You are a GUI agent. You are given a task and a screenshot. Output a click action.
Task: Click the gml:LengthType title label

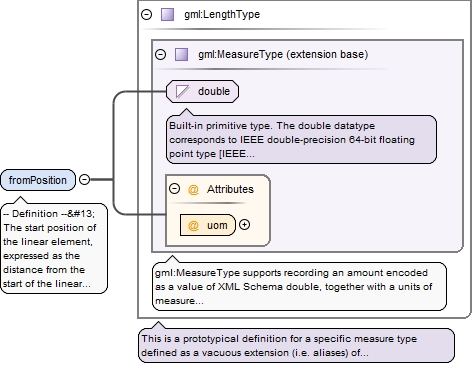(x=222, y=14)
